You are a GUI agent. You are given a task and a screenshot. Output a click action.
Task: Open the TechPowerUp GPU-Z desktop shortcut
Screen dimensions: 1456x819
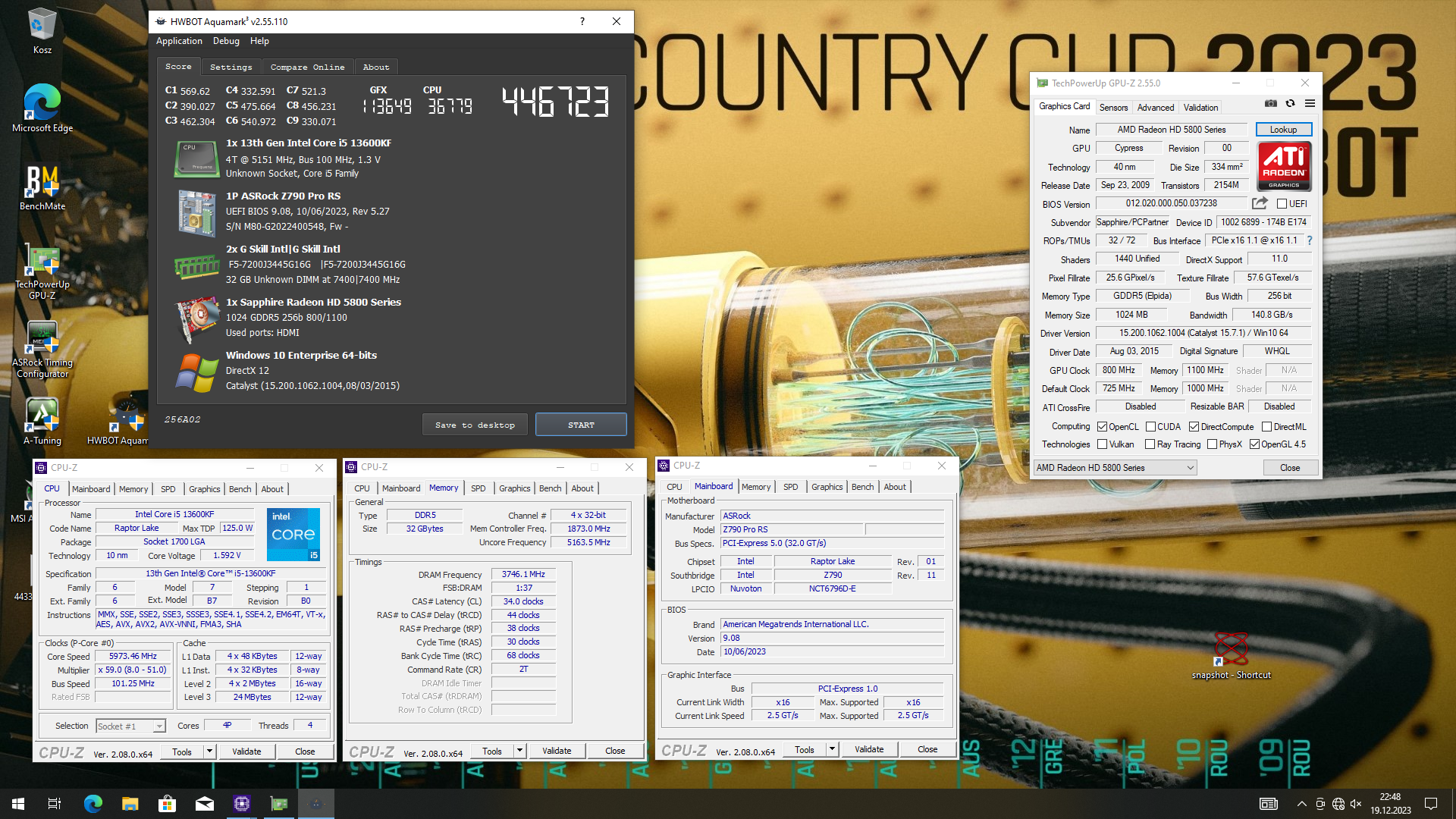[42, 271]
